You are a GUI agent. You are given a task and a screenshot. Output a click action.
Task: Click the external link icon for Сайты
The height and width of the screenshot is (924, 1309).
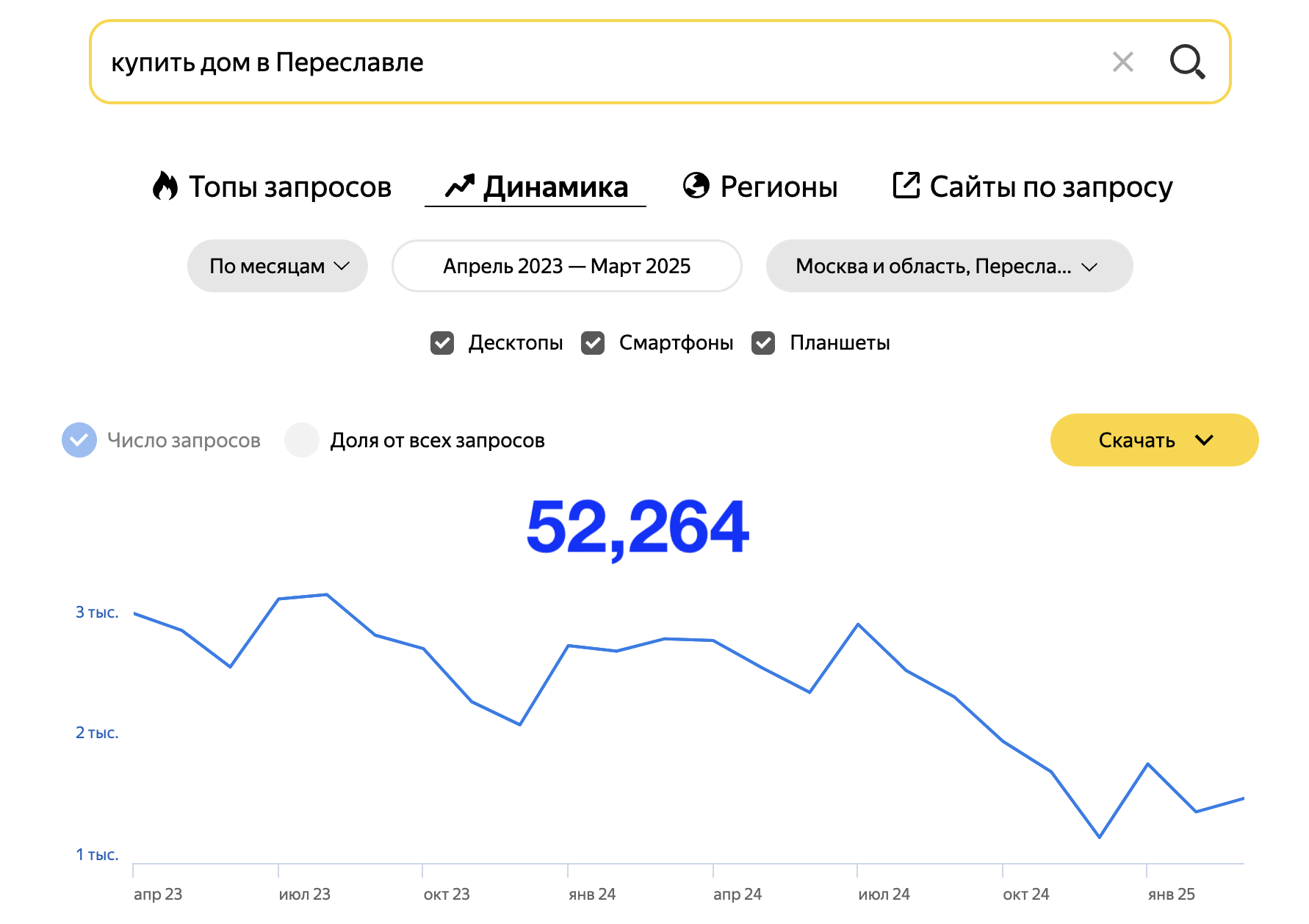click(x=906, y=185)
